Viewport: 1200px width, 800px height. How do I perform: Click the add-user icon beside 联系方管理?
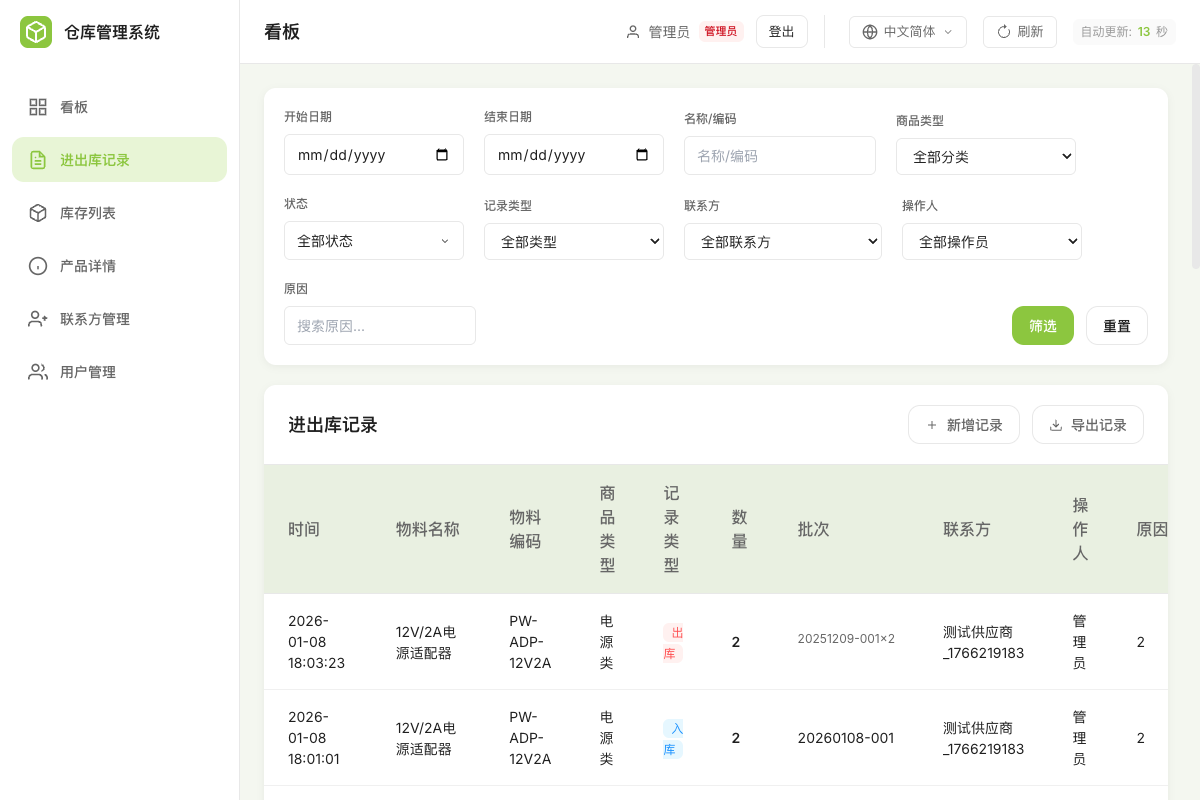pos(38,319)
